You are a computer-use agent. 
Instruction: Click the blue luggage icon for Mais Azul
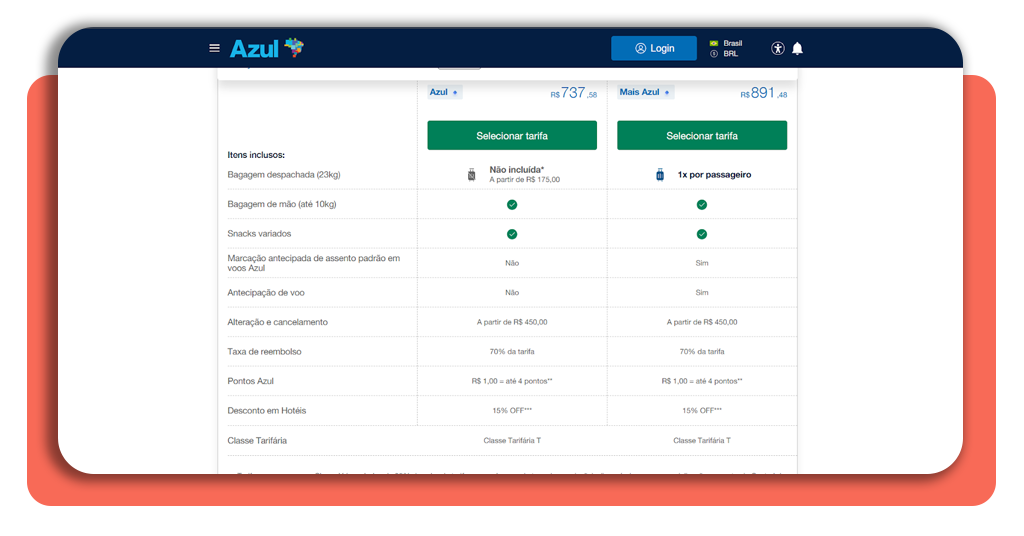tap(660, 175)
